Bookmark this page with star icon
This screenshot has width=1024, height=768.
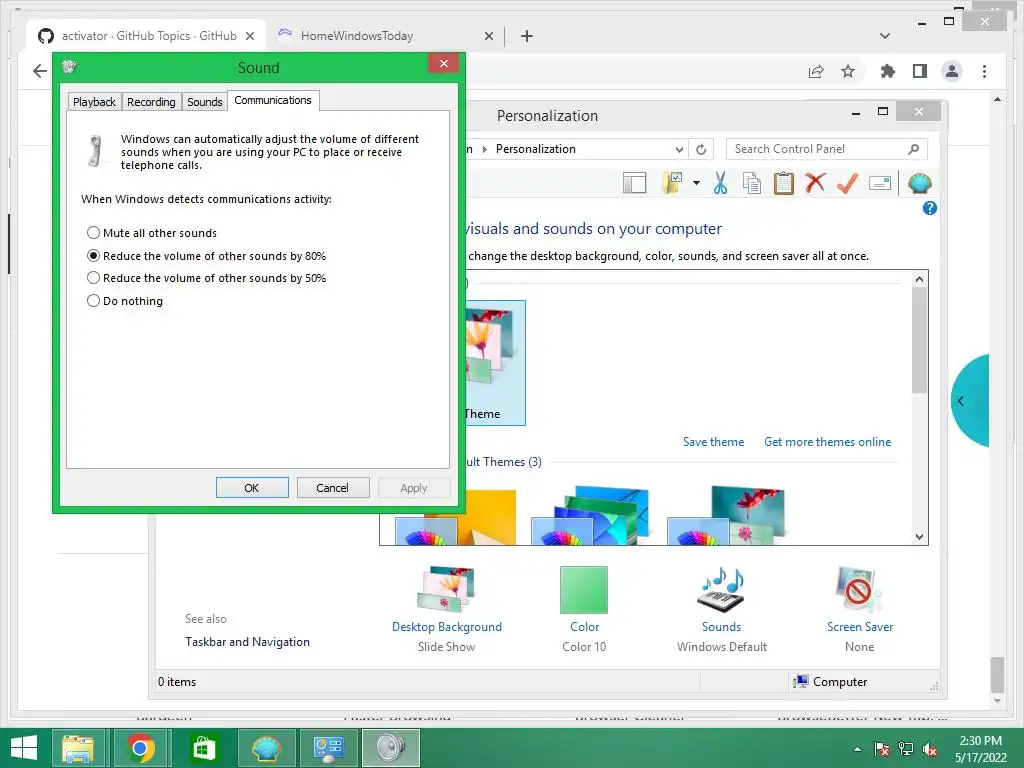click(x=848, y=71)
